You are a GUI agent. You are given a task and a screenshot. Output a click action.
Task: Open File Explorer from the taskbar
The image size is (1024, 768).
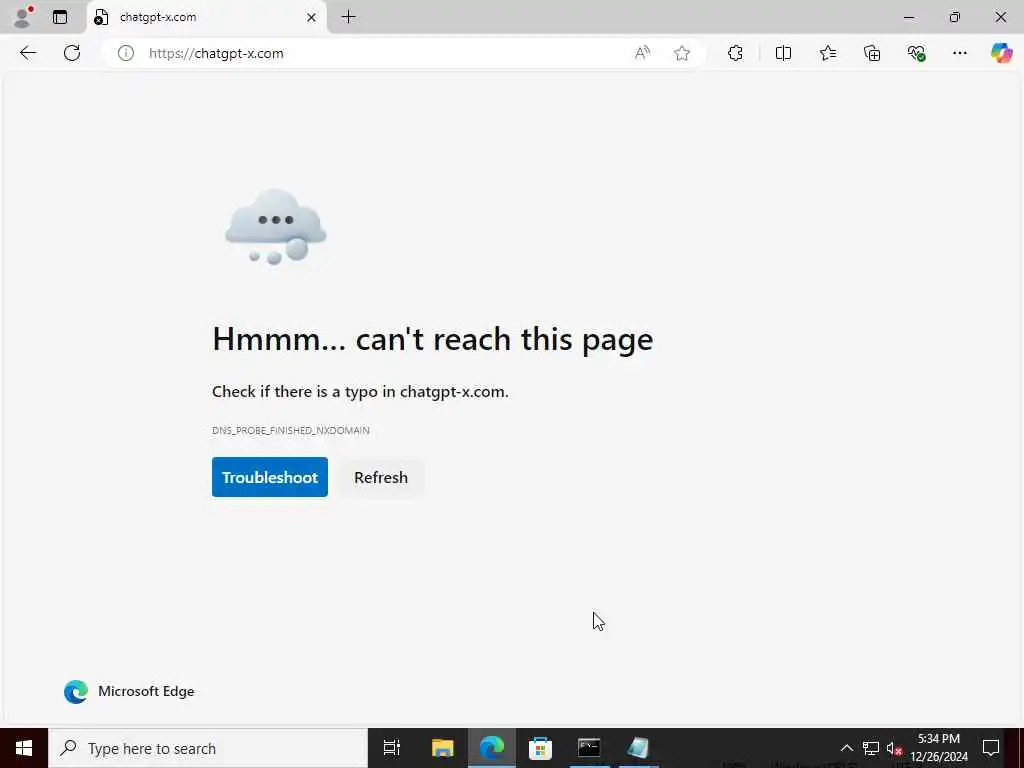click(x=442, y=748)
